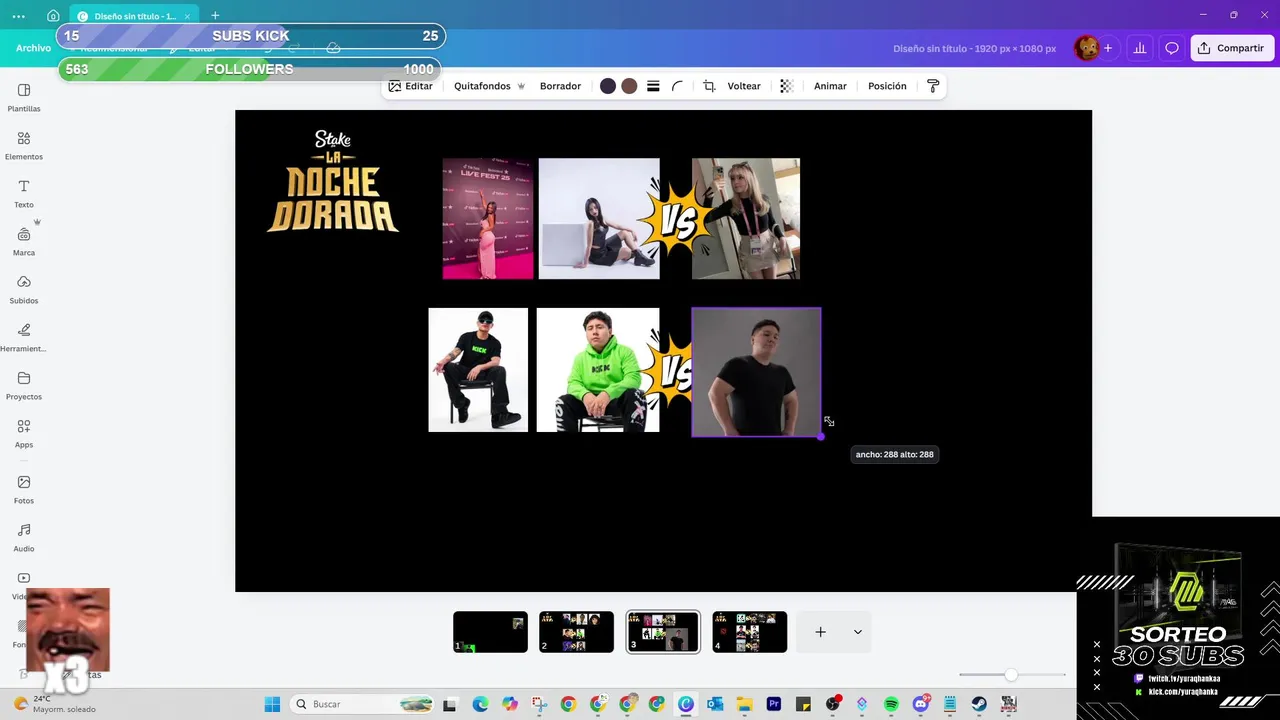Expand the page options chevron next to add page
Image resolution: width=1280 pixels, height=720 pixels.
(857, 632)
